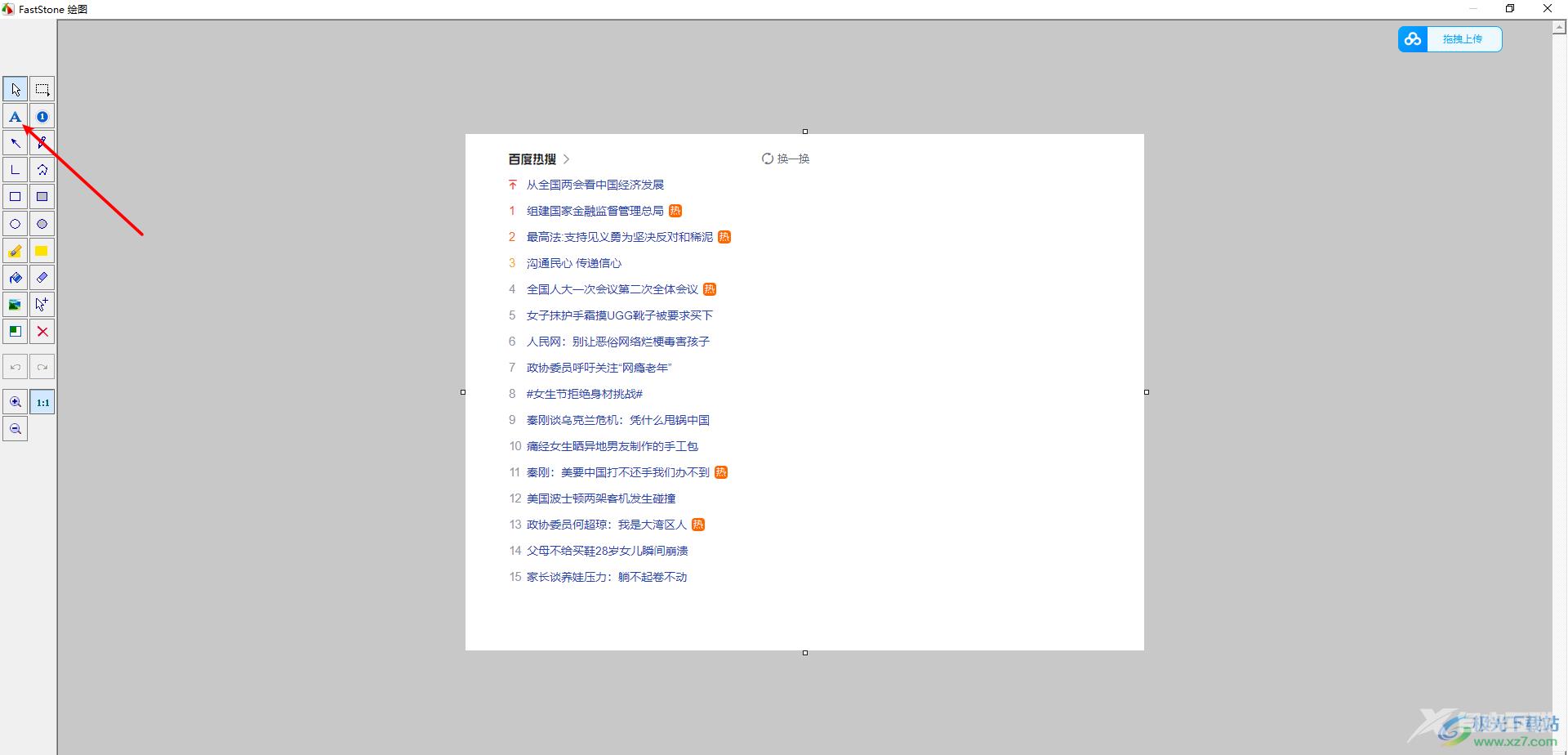This screenshot has height=755, width=1568.
Task: Open the 组建国家金融监督管理总局 headline
Action: click(x=595, y=211)
